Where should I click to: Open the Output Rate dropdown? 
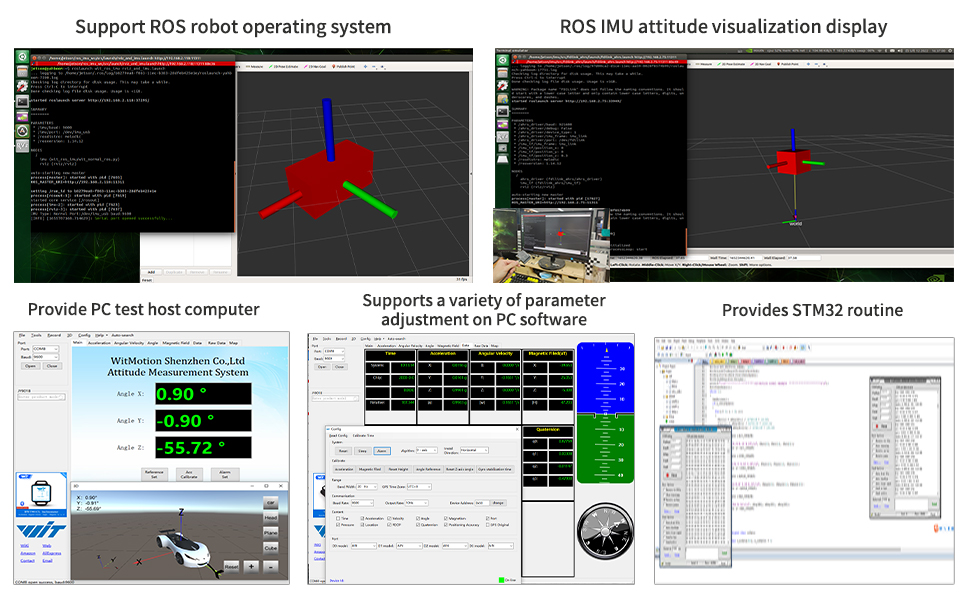coord(416,503)
